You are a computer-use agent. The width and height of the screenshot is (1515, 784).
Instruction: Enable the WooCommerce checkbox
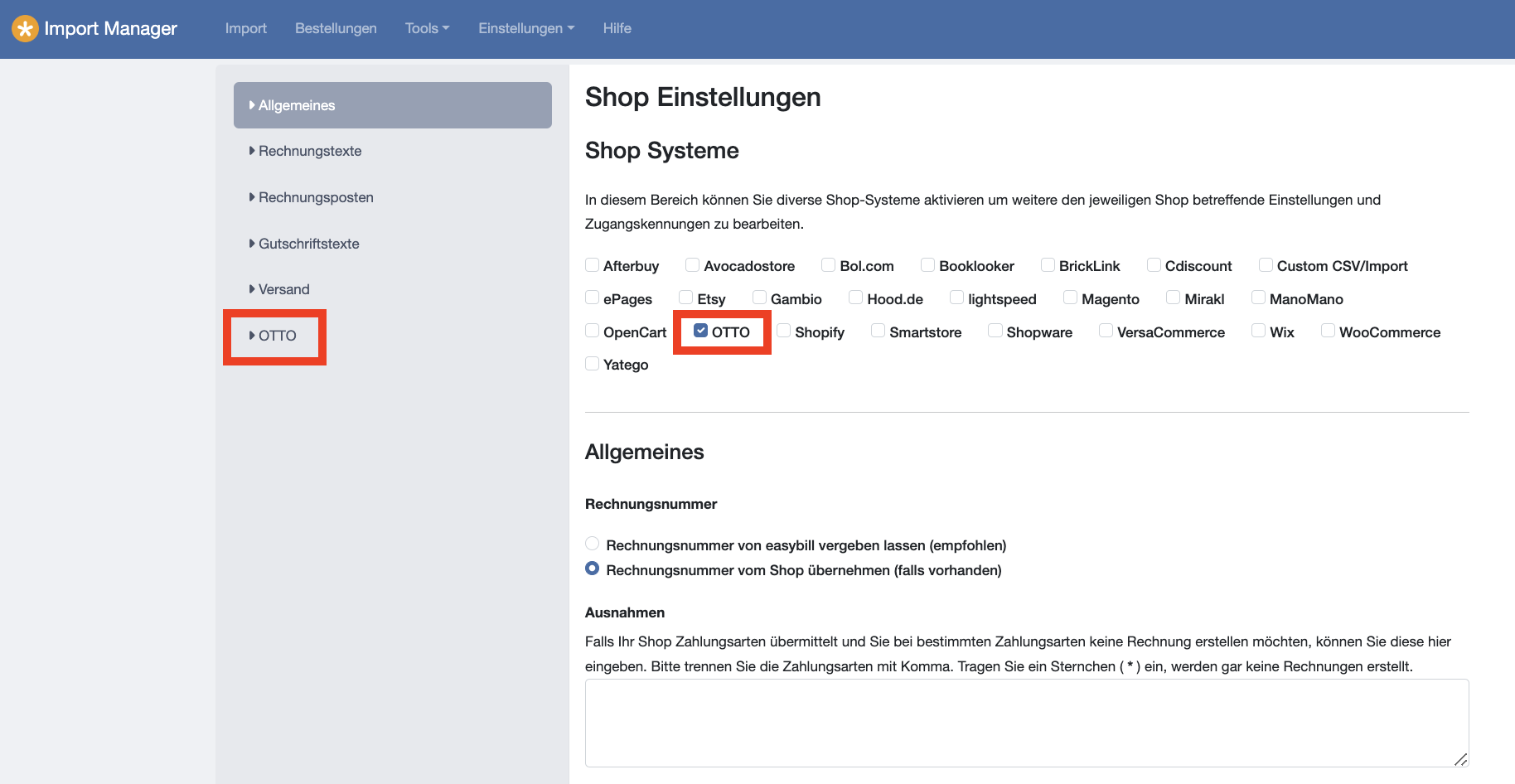pos(1329,331)
